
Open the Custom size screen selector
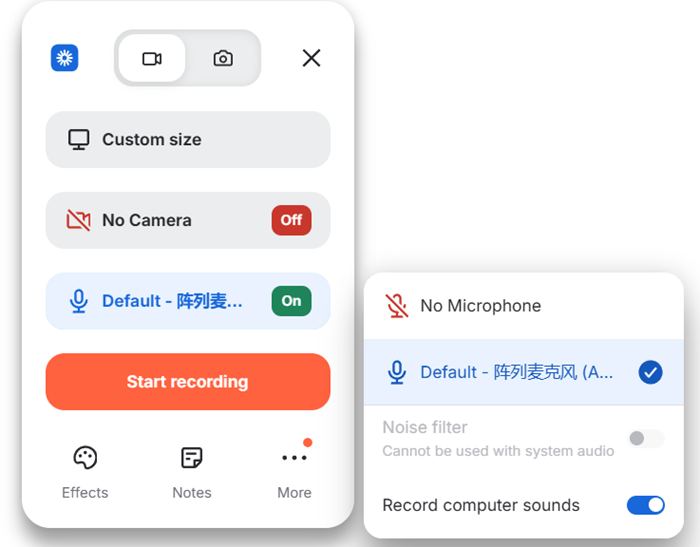188,140
